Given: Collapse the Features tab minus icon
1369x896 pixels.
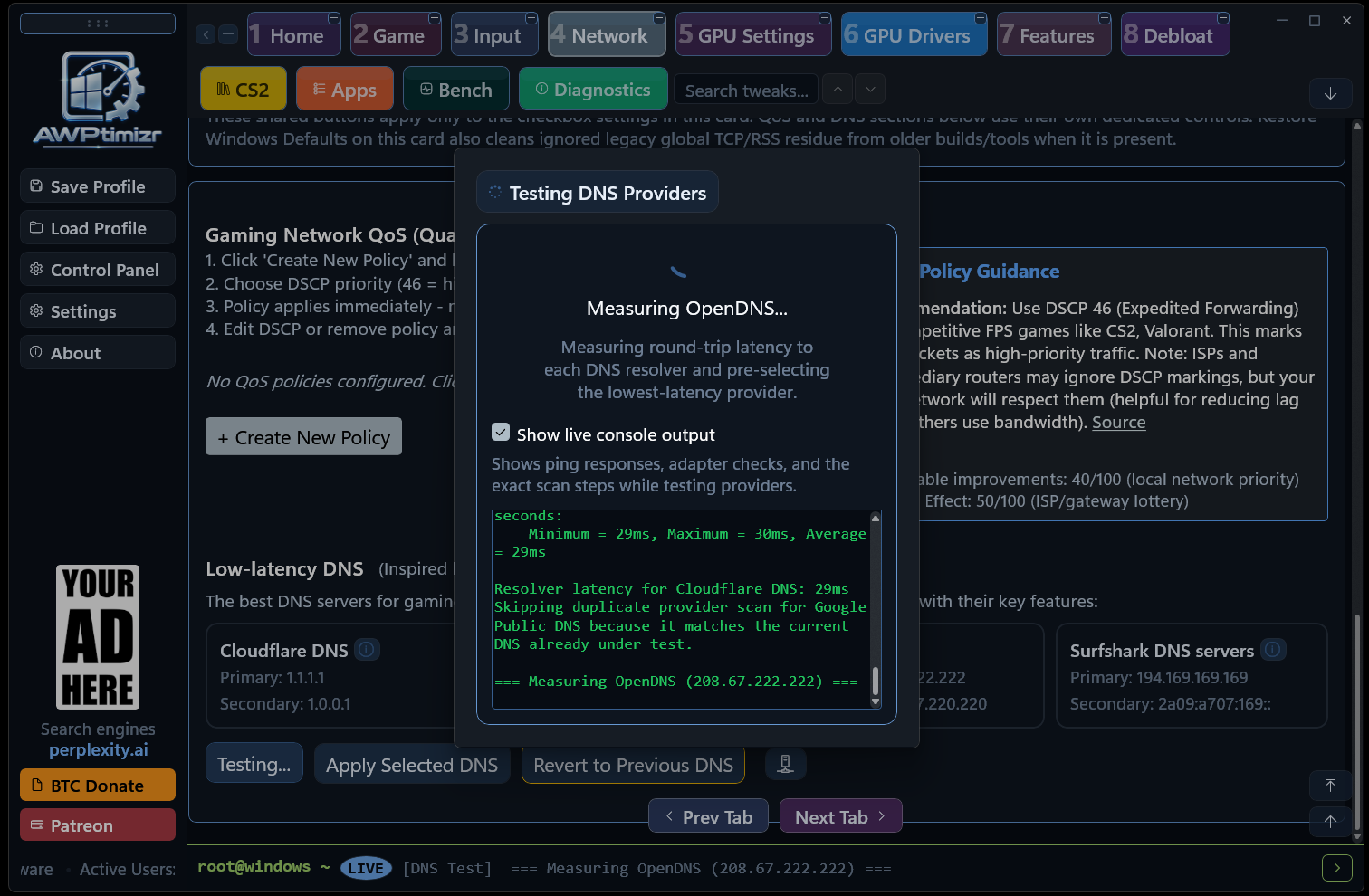Looking at the screenshot, I should (x=1104, y=18).
